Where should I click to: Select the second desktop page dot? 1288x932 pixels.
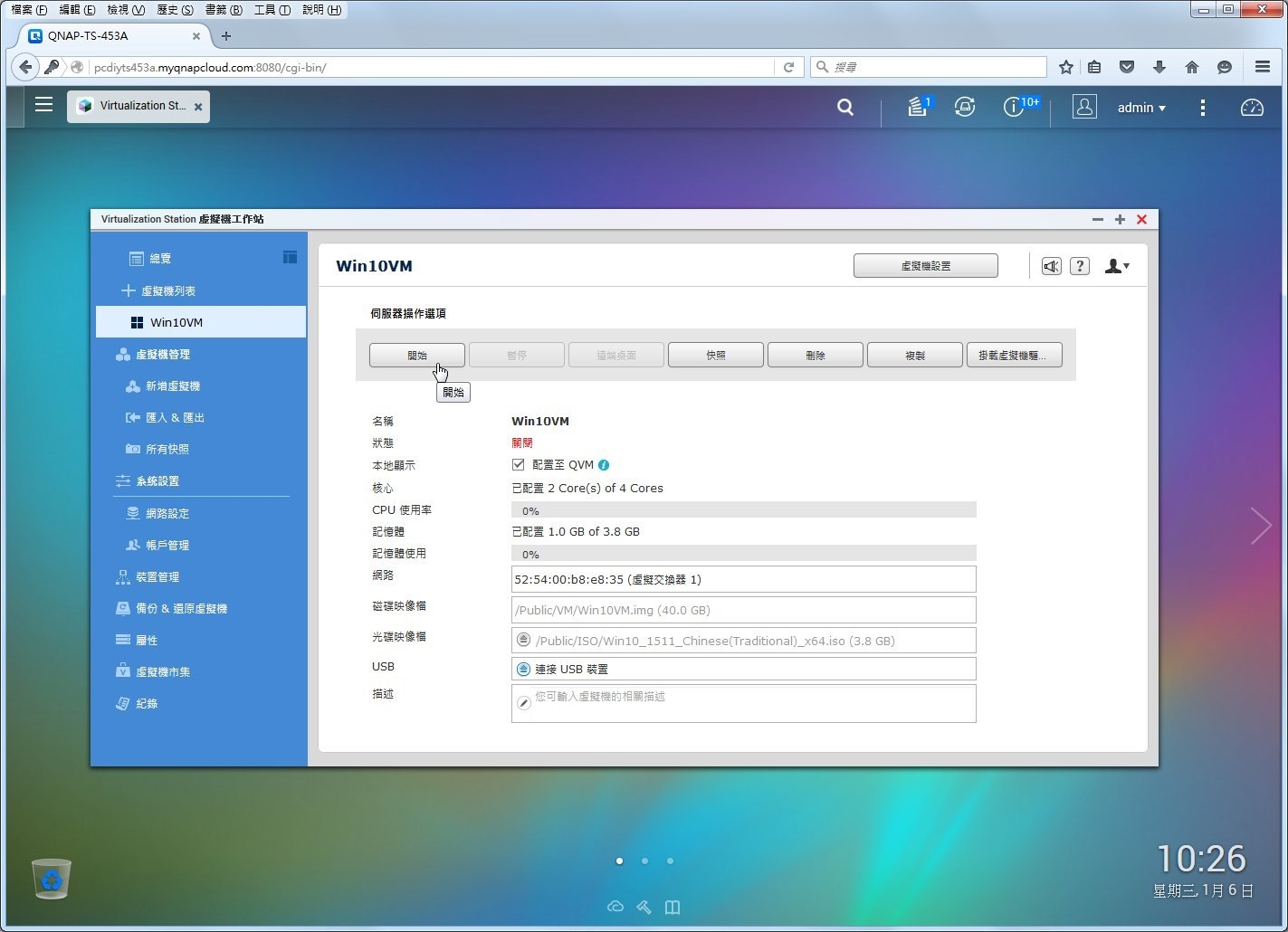(644, 861)
